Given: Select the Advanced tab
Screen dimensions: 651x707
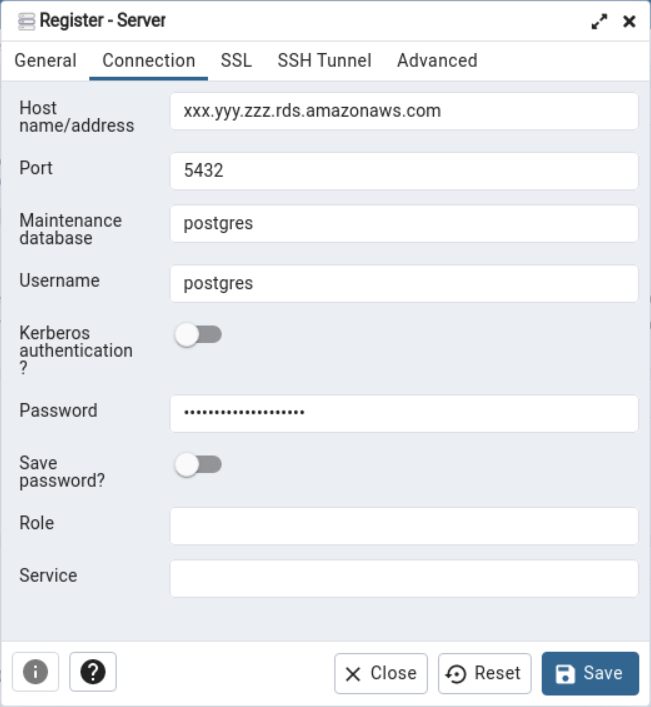Looking at the screenshot, I should [x=437, y=61].
